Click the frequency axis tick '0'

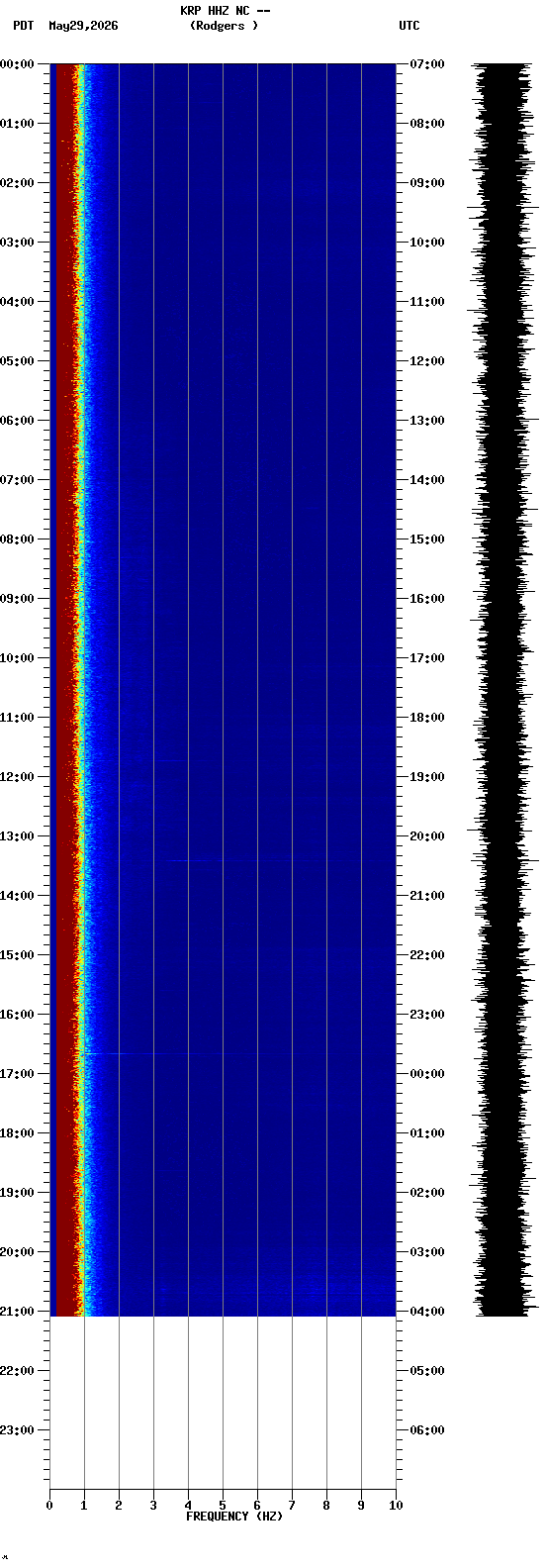pos(49,1506)
